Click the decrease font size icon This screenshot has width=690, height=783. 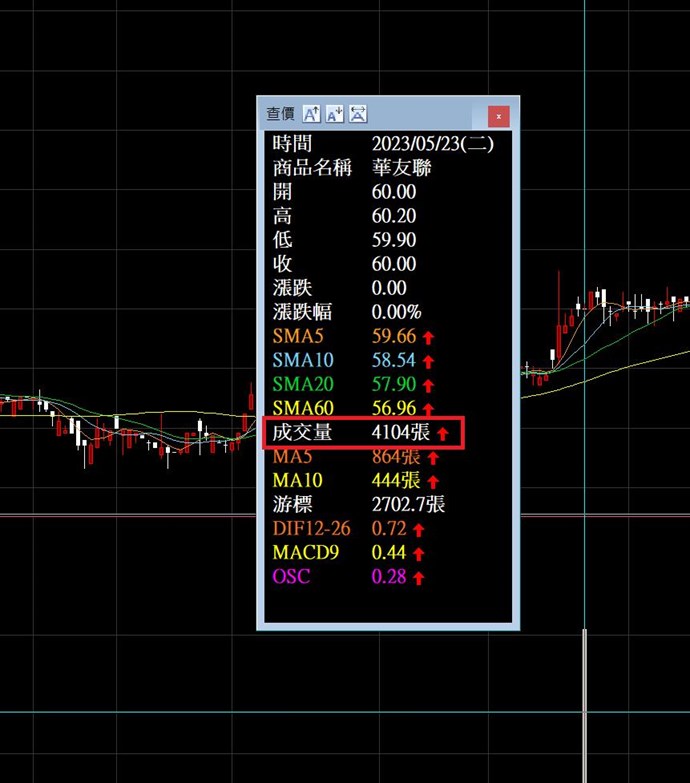(x=334, y=114)
